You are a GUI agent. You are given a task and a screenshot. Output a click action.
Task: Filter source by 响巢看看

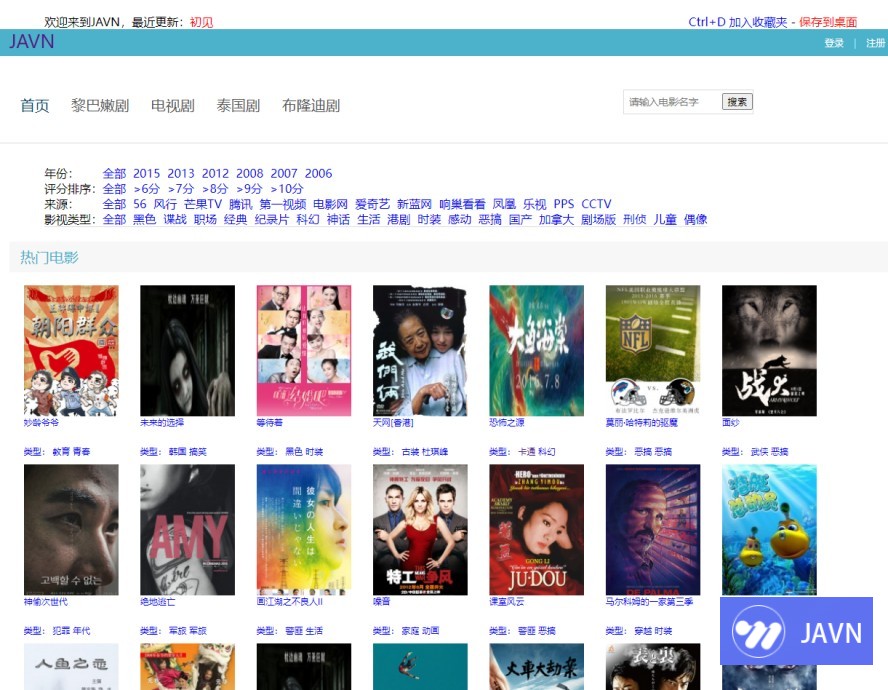coord(462,204)
